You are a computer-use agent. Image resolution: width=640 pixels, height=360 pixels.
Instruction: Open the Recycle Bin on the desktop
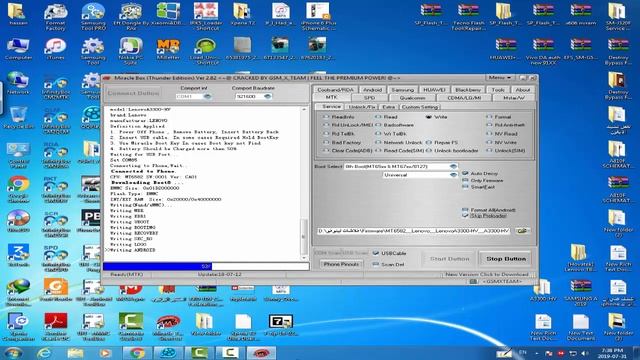click(18, 118)
